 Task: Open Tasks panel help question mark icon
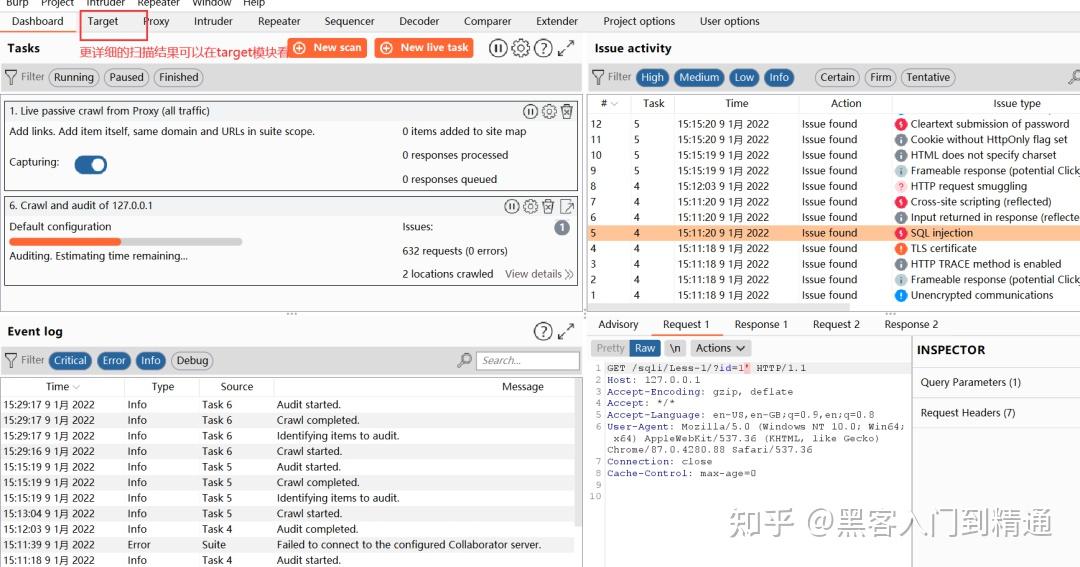pyautogui.click(x=543, y=48)
